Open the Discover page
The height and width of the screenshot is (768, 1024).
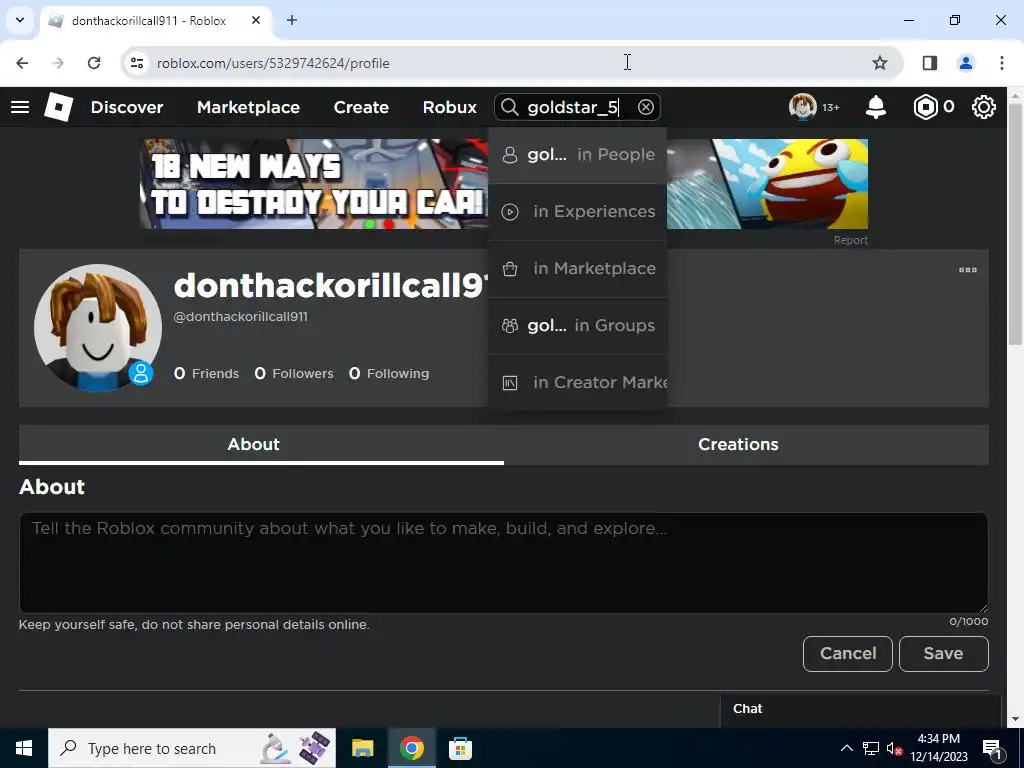[x=127, y=107]
